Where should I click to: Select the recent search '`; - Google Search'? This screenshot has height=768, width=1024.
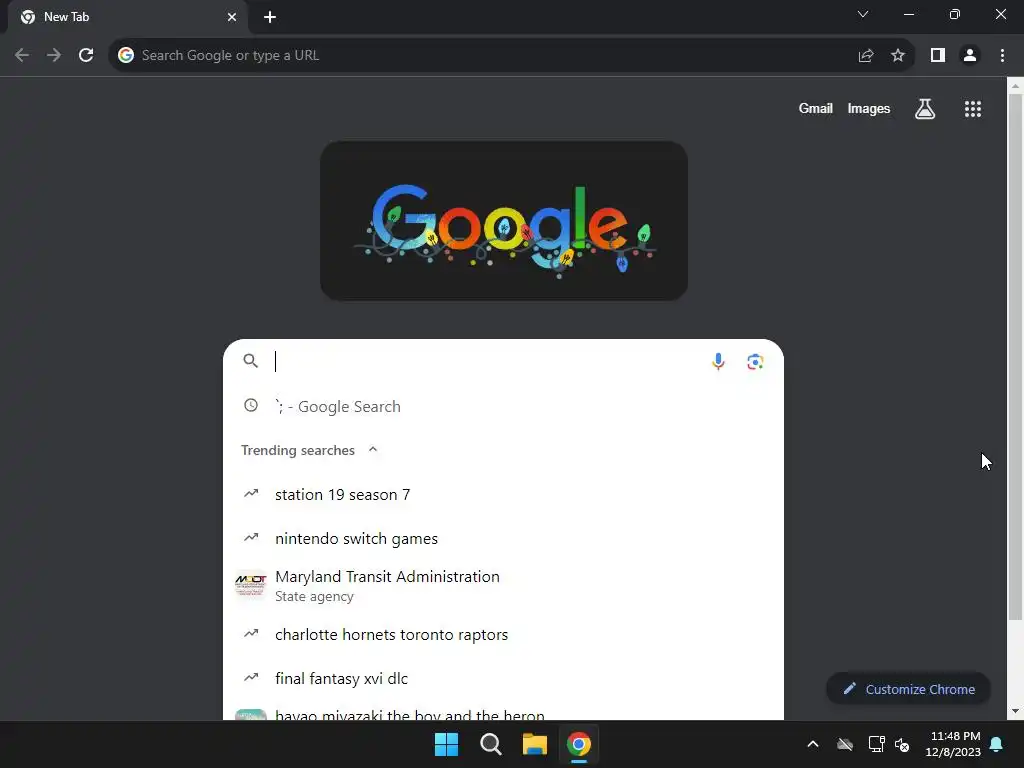click(x=504, y=406)
